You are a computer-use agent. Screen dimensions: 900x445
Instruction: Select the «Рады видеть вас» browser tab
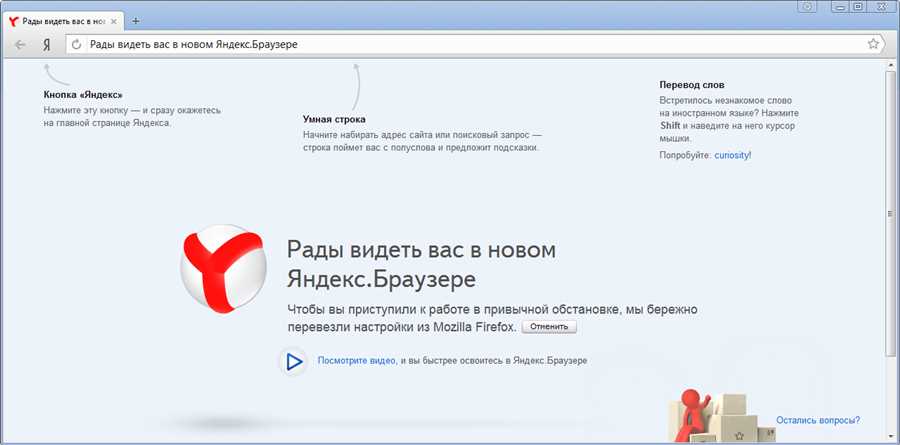pos(60,21)
